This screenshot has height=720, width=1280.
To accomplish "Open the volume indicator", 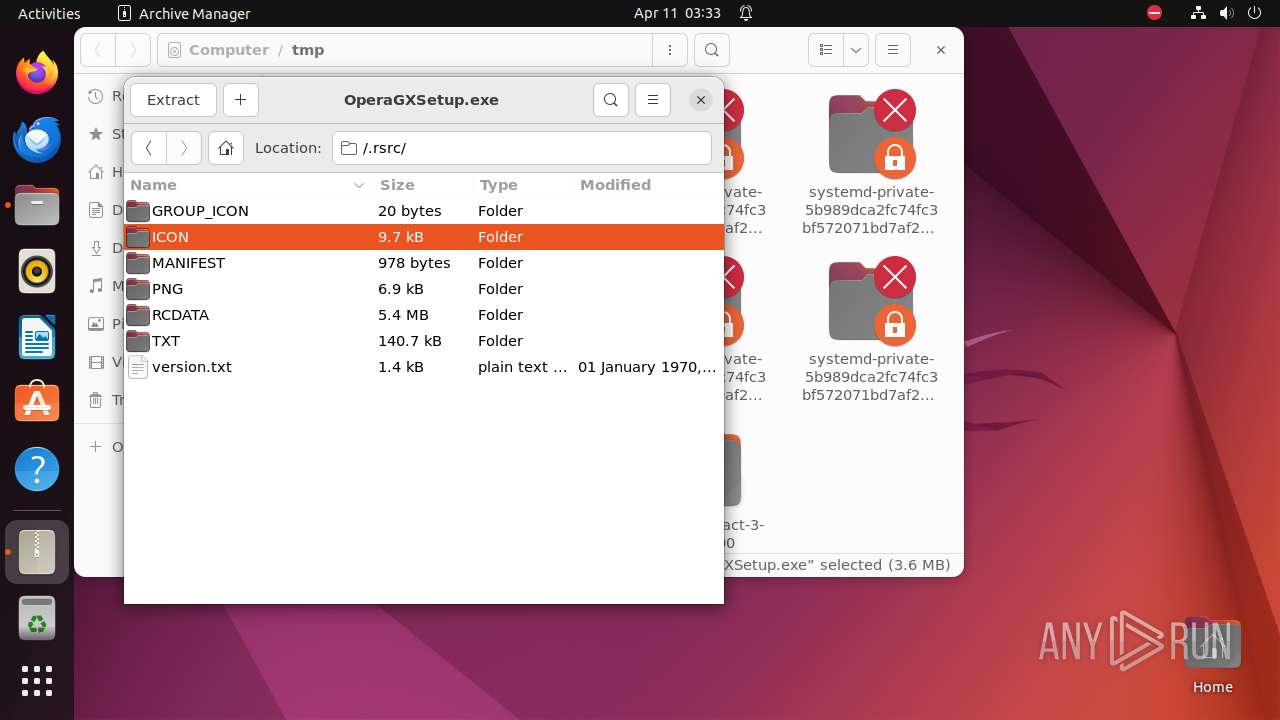I will click(1228, 13).
